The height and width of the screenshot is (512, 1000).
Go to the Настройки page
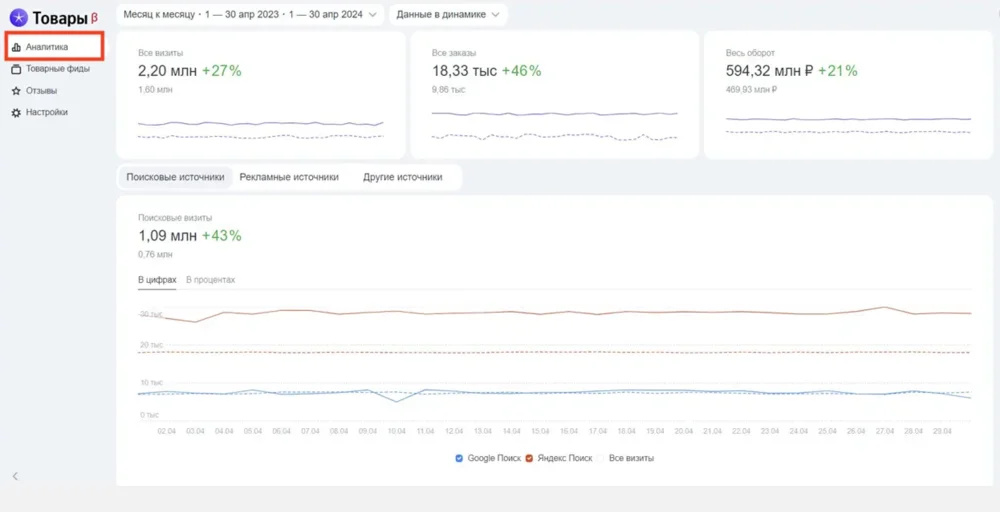pyautogui.click(x=47, y=113)
